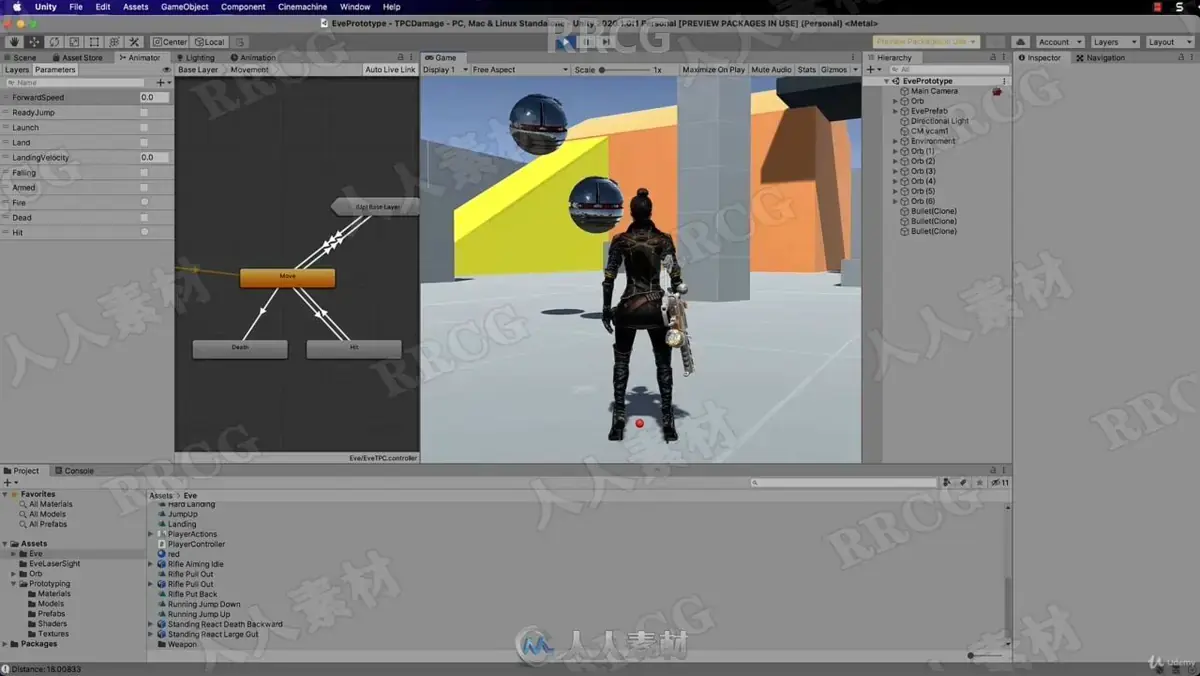The image size is (1200, 676).
Task: Click search-by-type icon in Project panel
Action: pyautogui.click(x=947, y=482)
